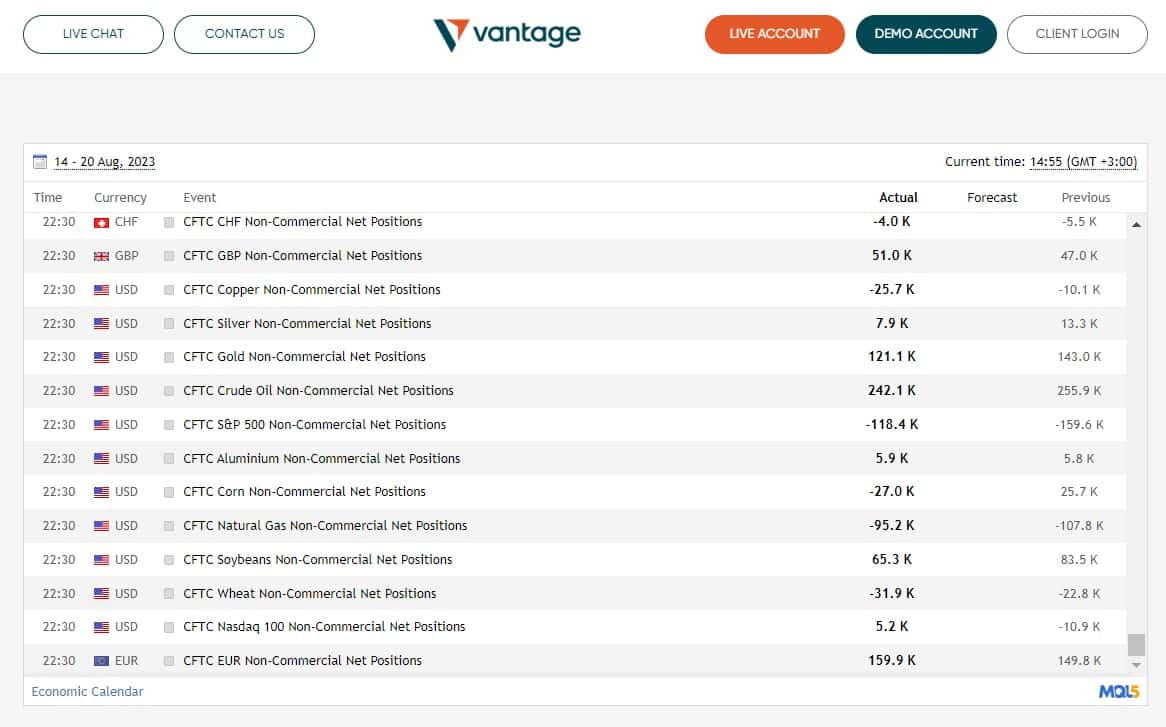The image size is (1166, 727).
Task: Click the UK flag icon in GBP row
Action: 101,256
